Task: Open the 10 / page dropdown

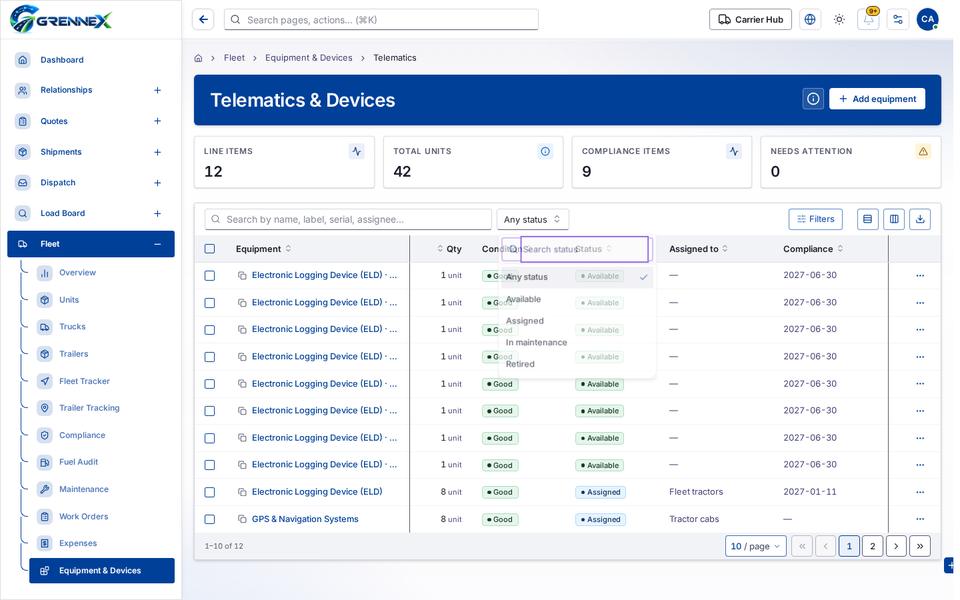Action: click(x=755, y=546)
